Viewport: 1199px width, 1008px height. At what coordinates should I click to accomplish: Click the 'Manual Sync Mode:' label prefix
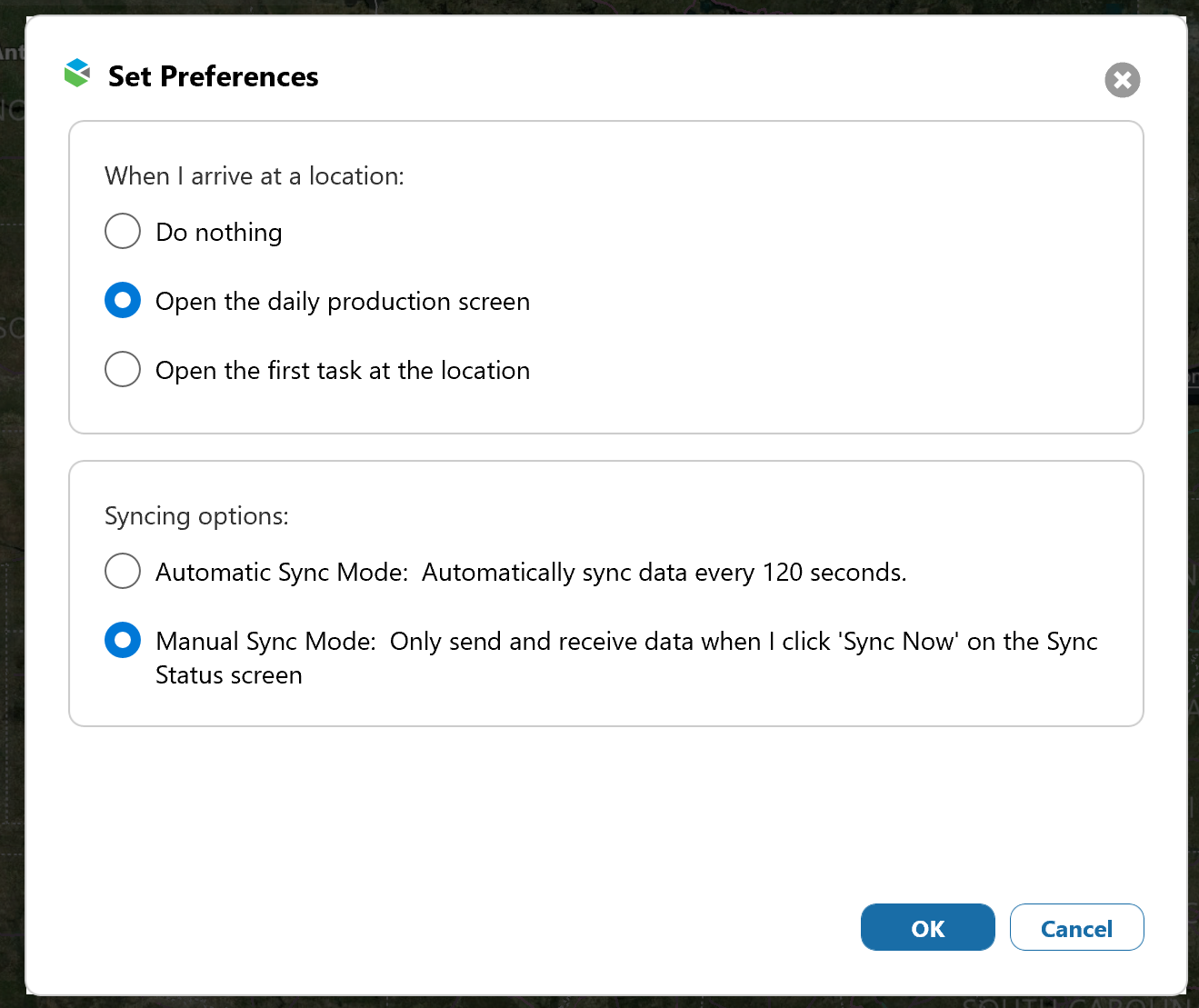point(265,642)
